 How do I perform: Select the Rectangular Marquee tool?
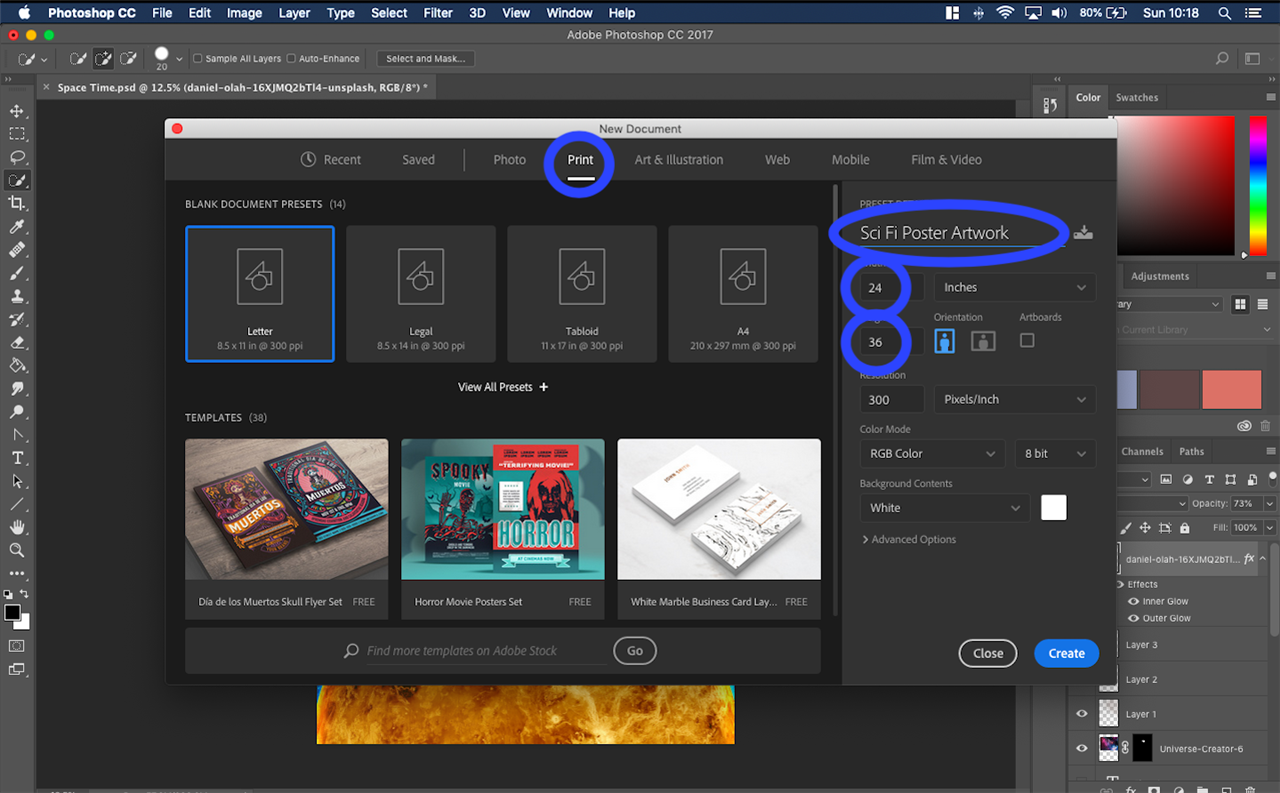coord(17,134)
